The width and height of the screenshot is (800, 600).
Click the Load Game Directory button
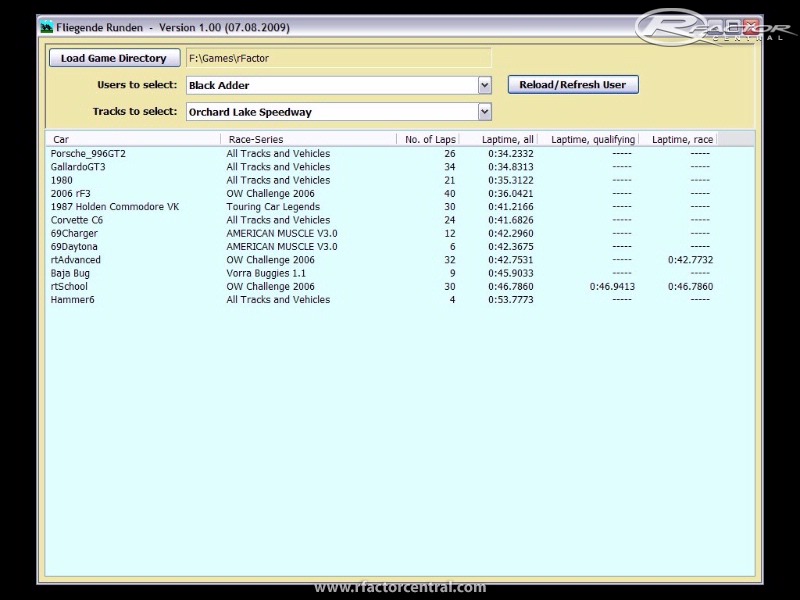coord(114,58)
